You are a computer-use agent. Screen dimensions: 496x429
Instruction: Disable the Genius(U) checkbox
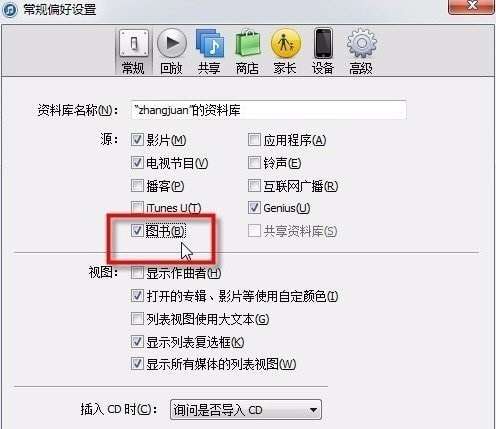tap(254, 208)
